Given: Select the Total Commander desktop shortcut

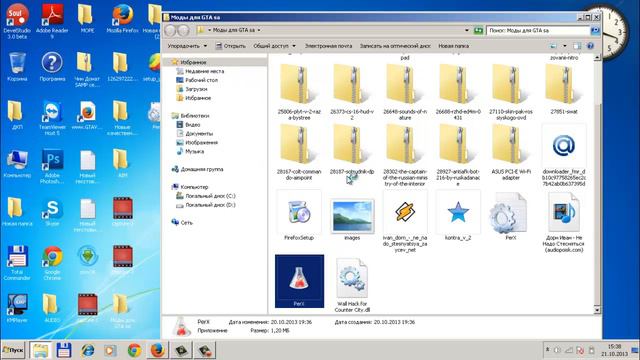Looking at the screenshot, I should pyautogui.click(x=17, y=262).
